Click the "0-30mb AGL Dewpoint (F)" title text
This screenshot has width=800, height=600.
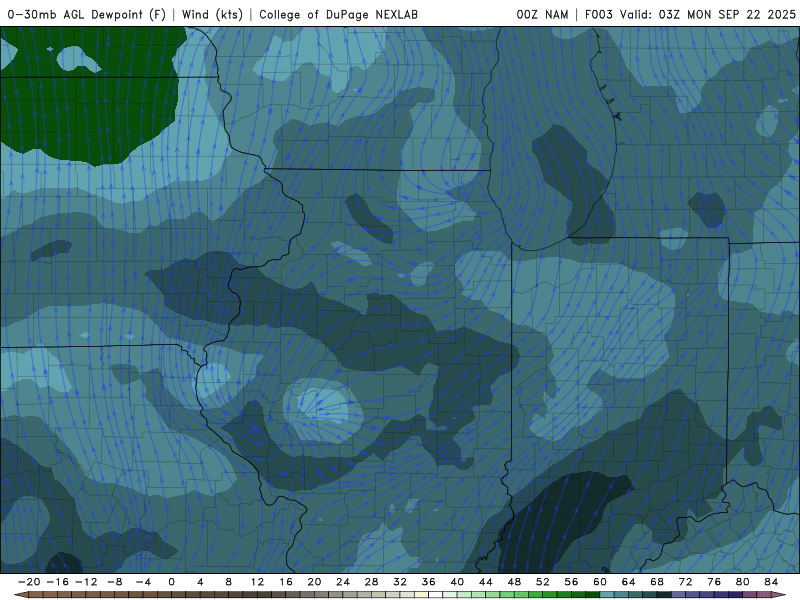[x=87, y=14]
